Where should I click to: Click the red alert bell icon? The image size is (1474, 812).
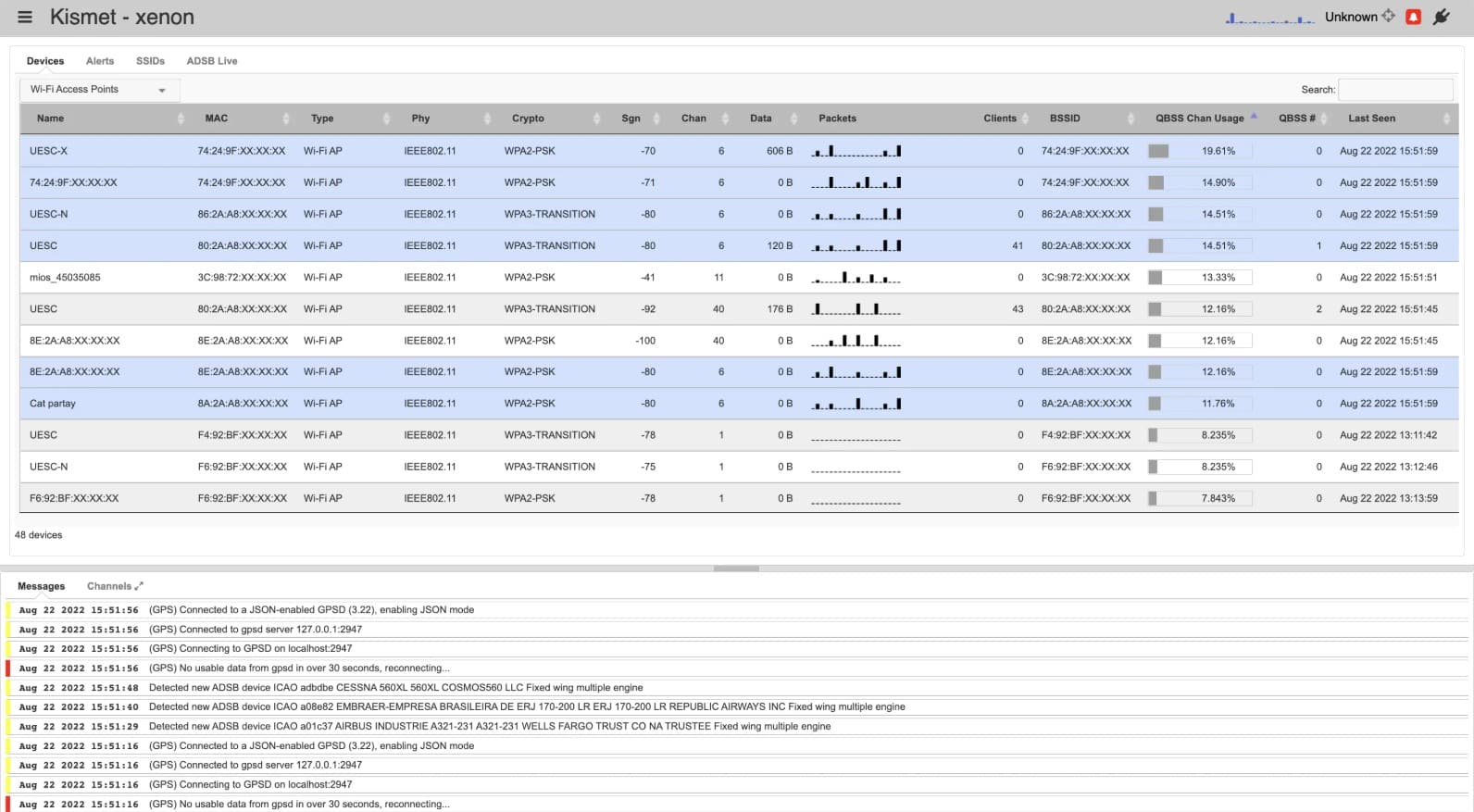click(x=1413, y=17)
